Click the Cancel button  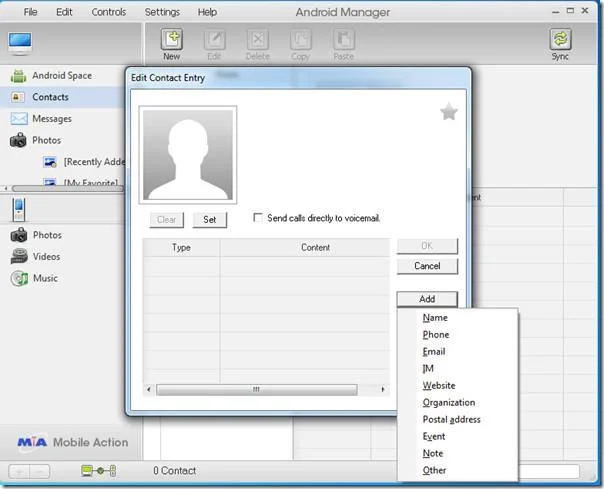tap(427, 266)
